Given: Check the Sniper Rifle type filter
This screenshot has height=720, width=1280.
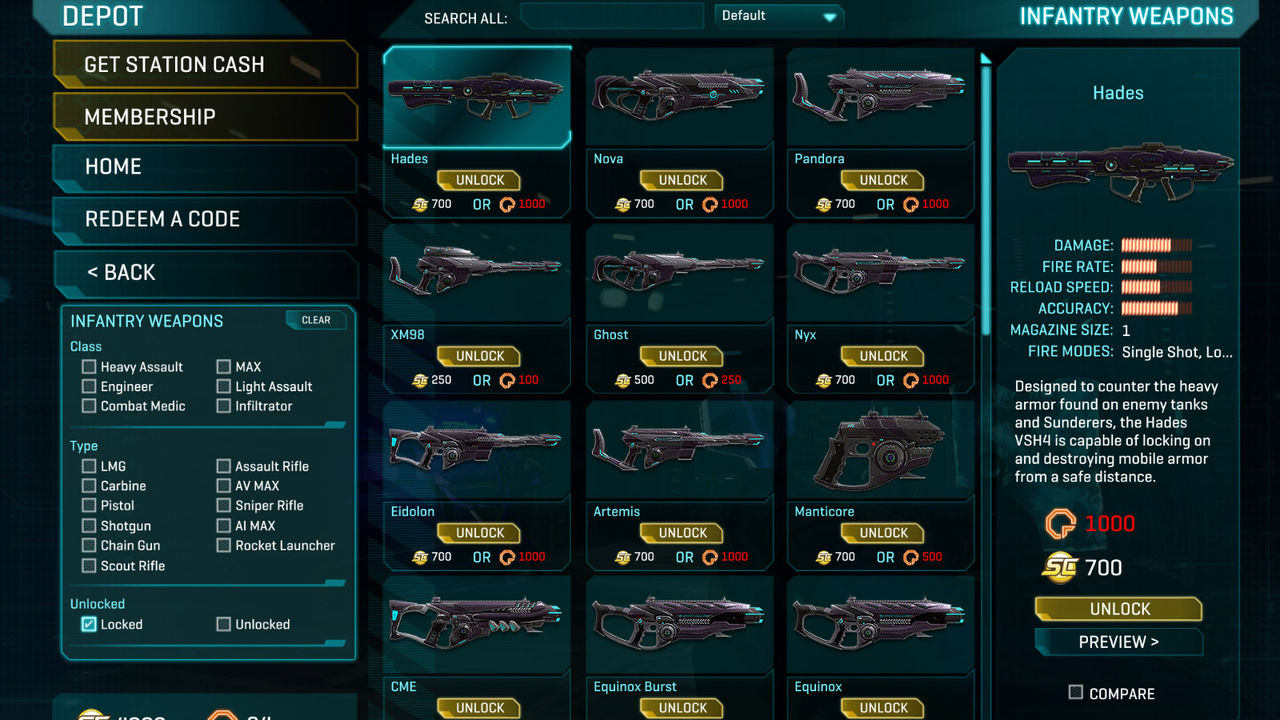Looking at the screenshot, I should (x=224, y=506).
